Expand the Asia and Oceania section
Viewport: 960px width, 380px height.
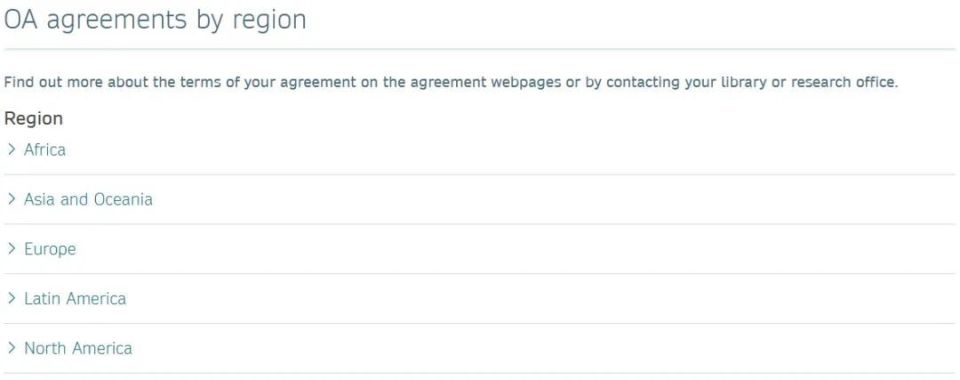(479, 199)
